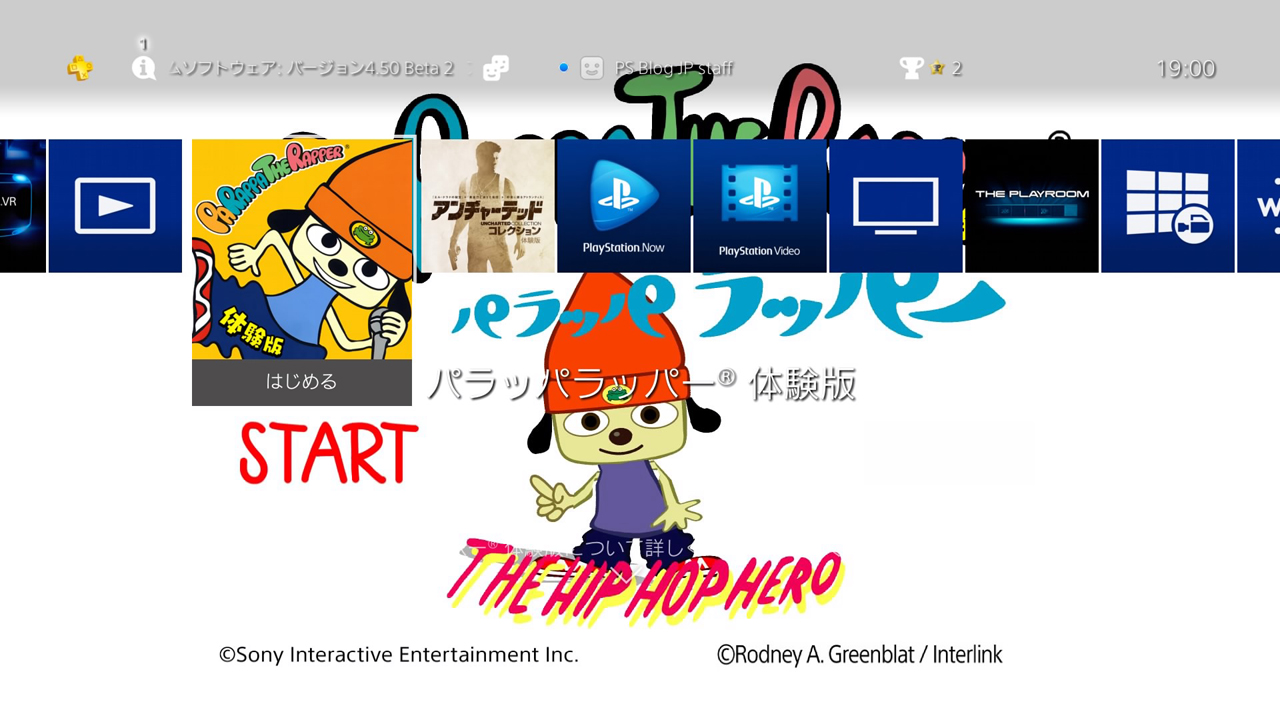Viewport: 1280px width, 720px height.
Task: Open the Media Player play-icon tile
Action: pos(115,205)
